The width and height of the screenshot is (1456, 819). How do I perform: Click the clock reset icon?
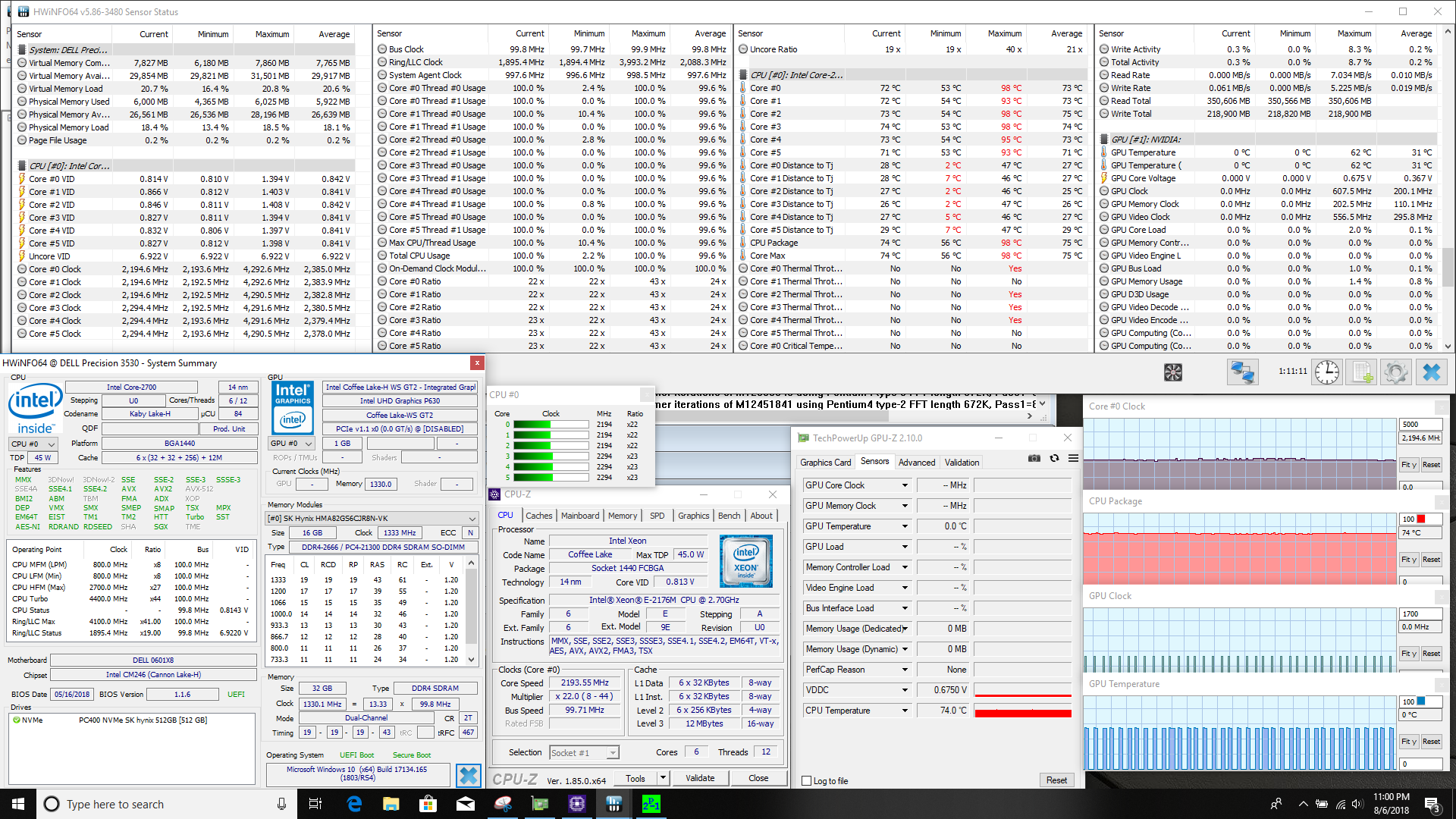point(1327,372)
